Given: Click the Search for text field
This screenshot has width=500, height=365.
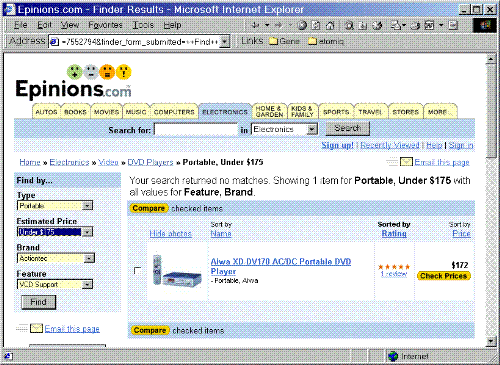Looking at the screenshot, I should tap(196, 129).
